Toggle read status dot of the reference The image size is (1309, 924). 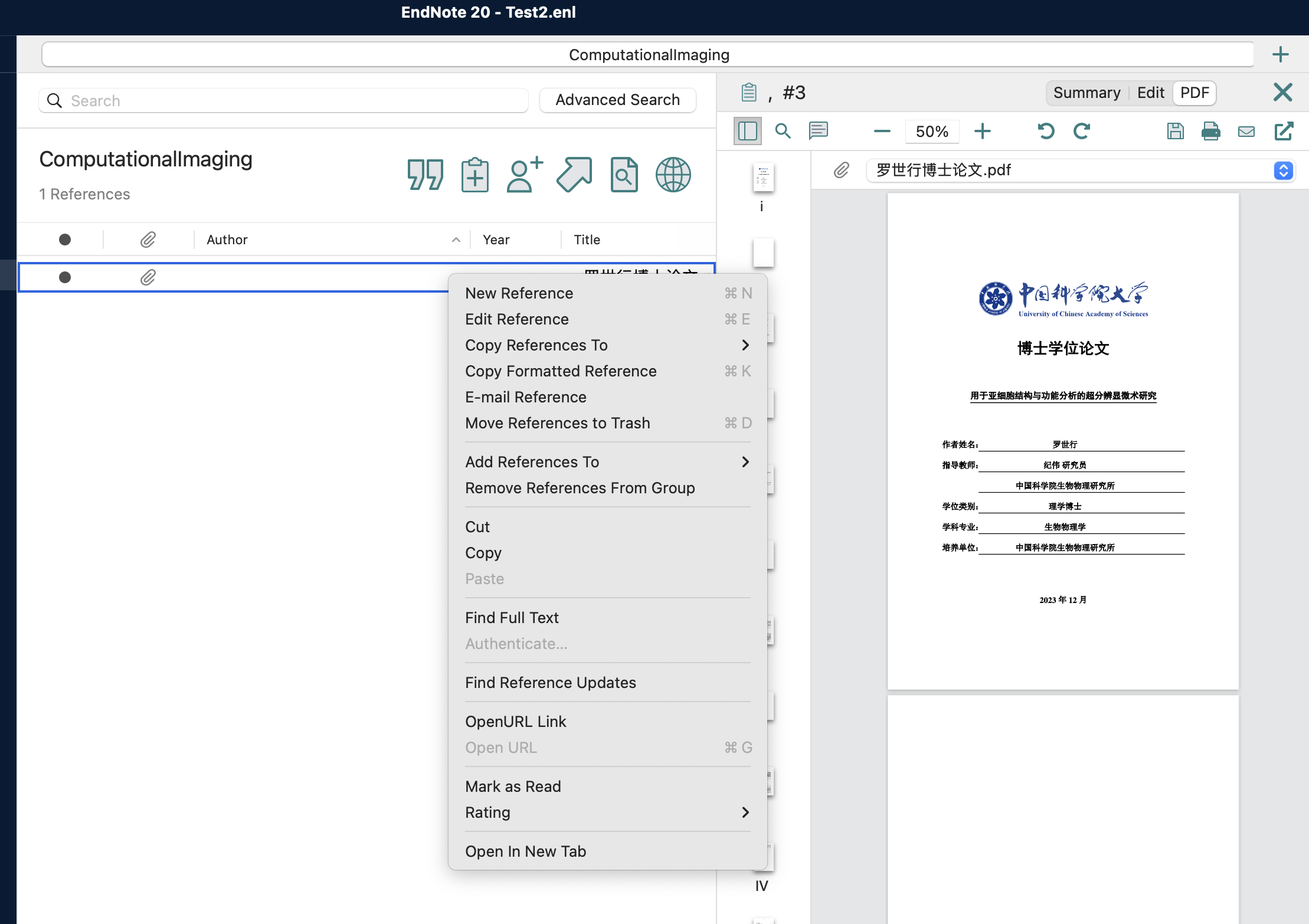(65, 277)
